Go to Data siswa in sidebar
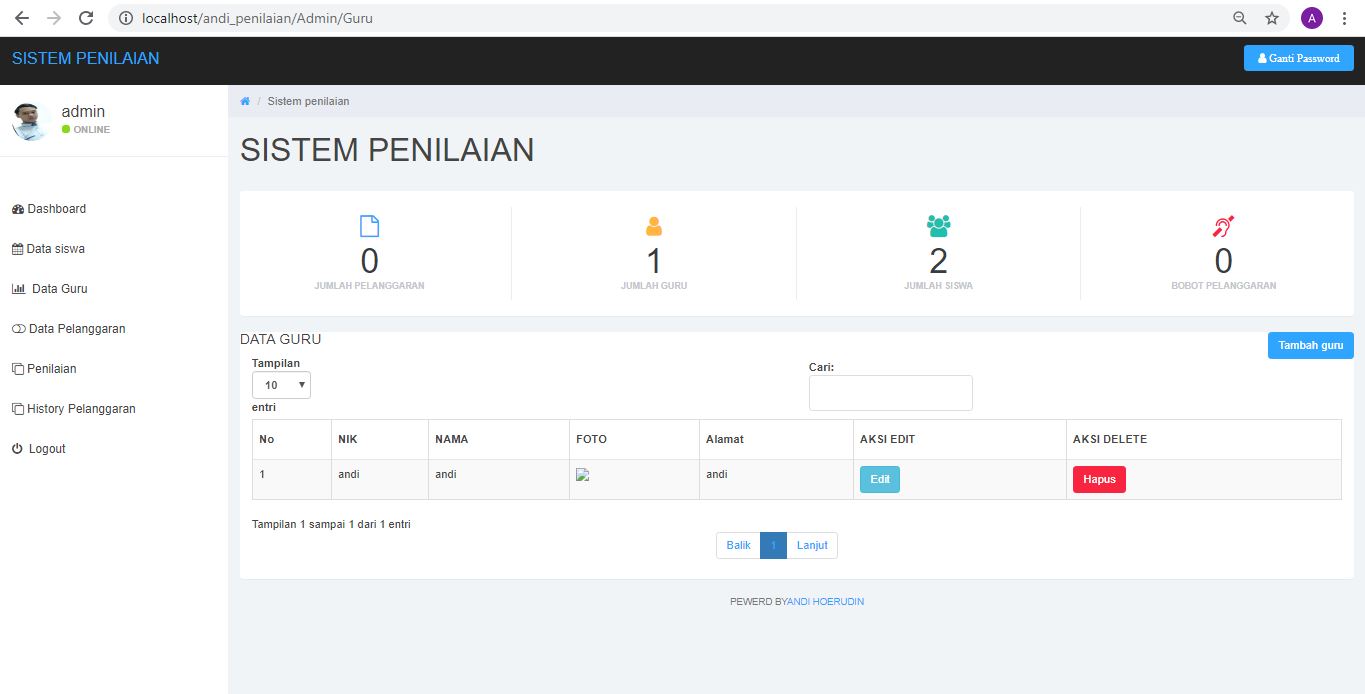The width and height of the screenshot is (1365, 694). pos(55,249)
